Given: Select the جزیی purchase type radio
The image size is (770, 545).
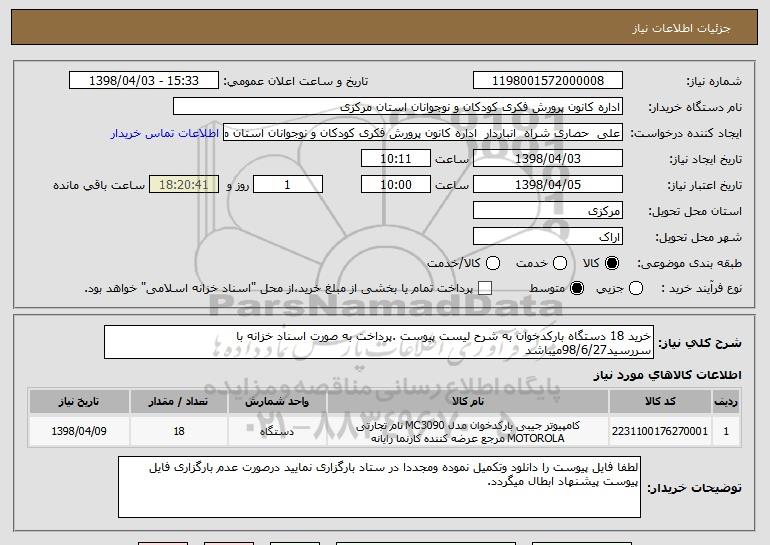Looking at the screenshot, I should (635, 288).
